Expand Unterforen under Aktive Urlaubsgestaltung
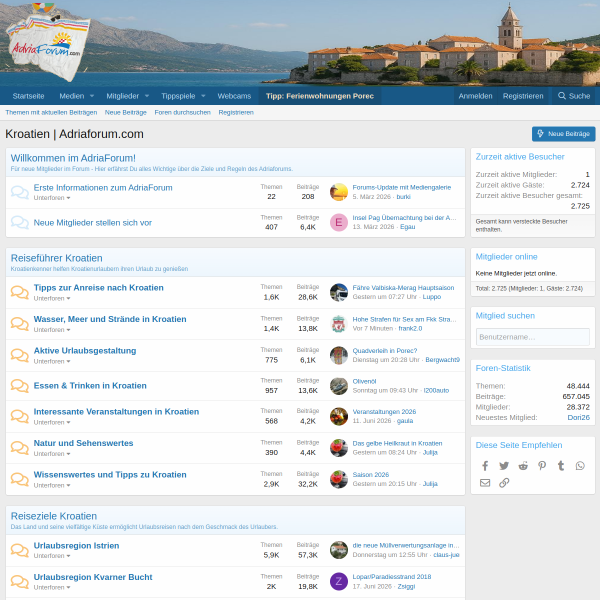 pyautogui.click(x=52, y=361)
